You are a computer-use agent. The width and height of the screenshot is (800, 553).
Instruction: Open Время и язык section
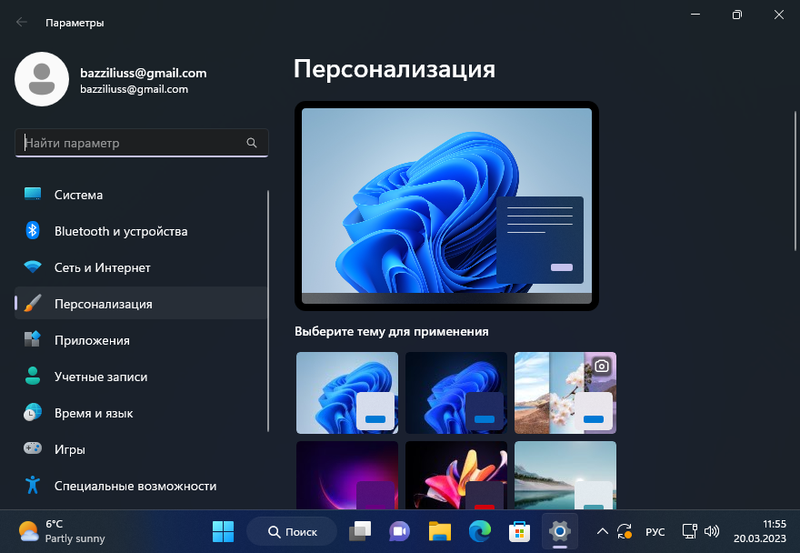141,413
